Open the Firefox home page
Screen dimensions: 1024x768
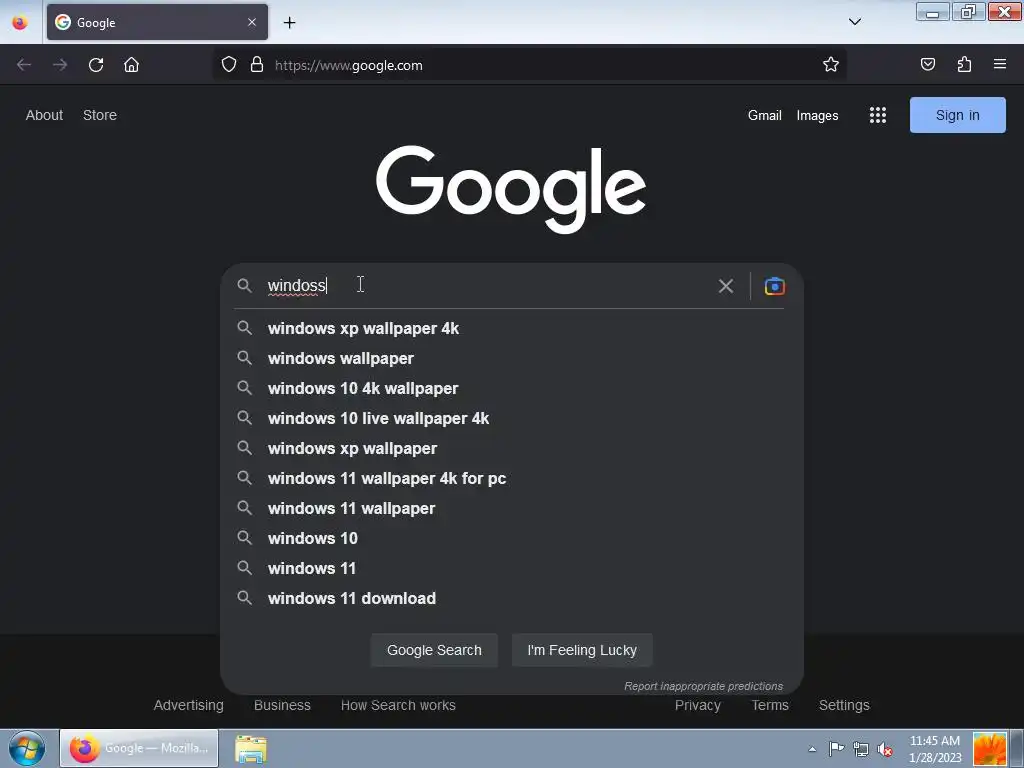coord(131,65)
